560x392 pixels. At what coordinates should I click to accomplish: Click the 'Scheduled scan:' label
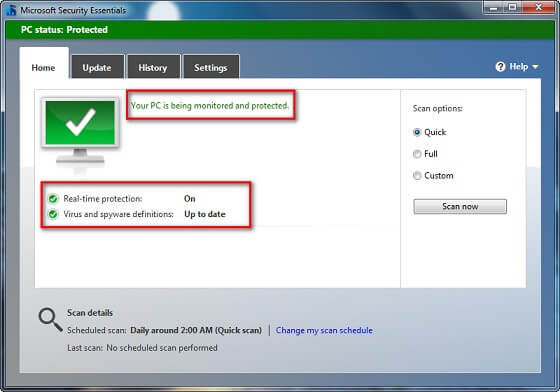point(97,330)
